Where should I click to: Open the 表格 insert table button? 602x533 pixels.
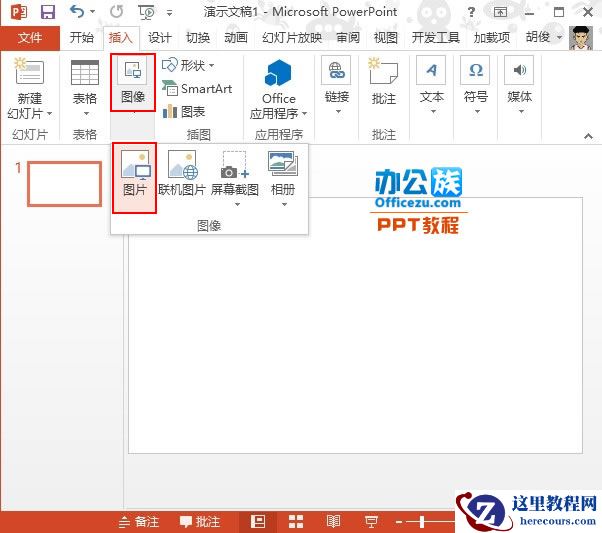coord(85,87)
